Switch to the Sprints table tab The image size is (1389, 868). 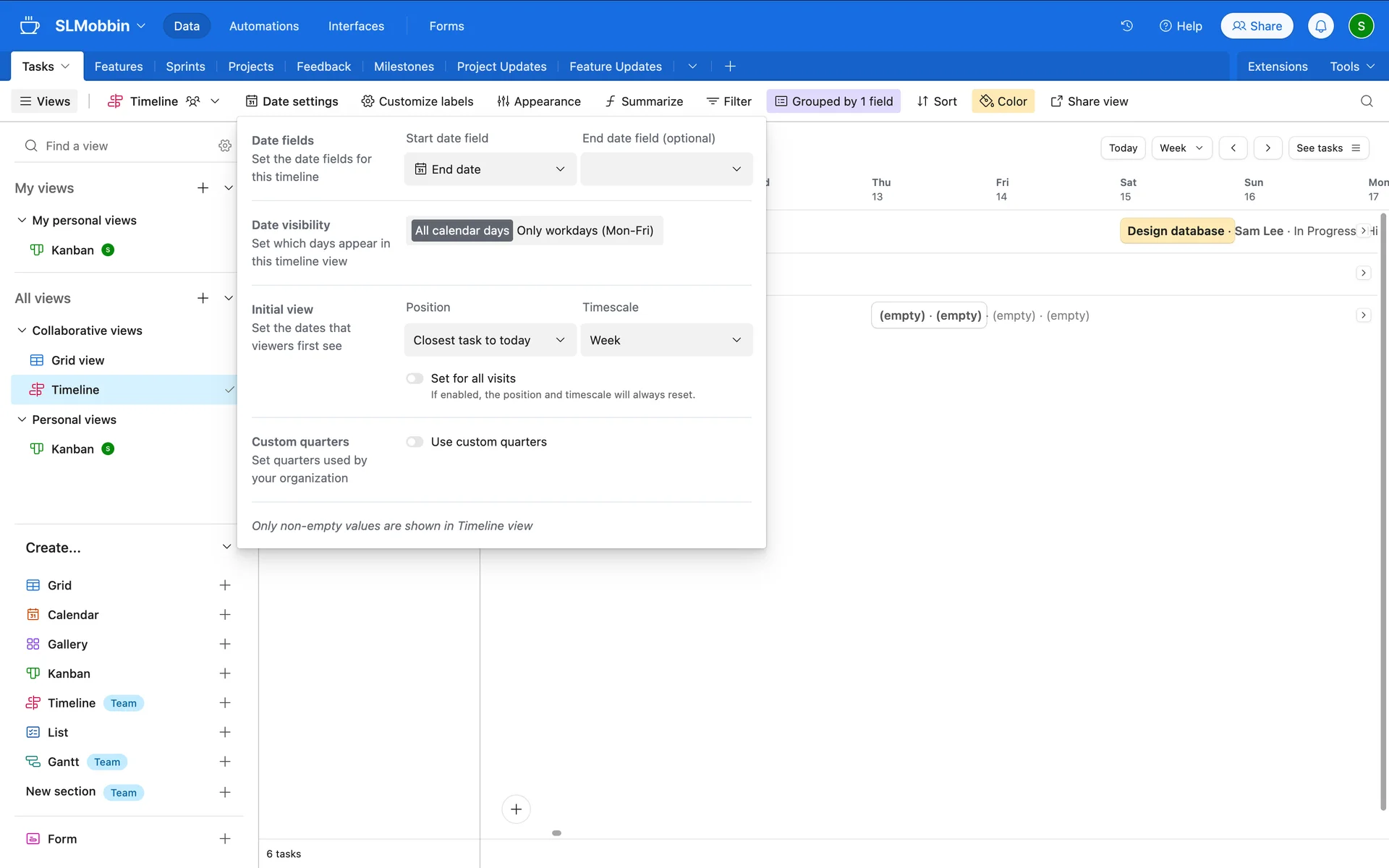click(x=185, y=67)
